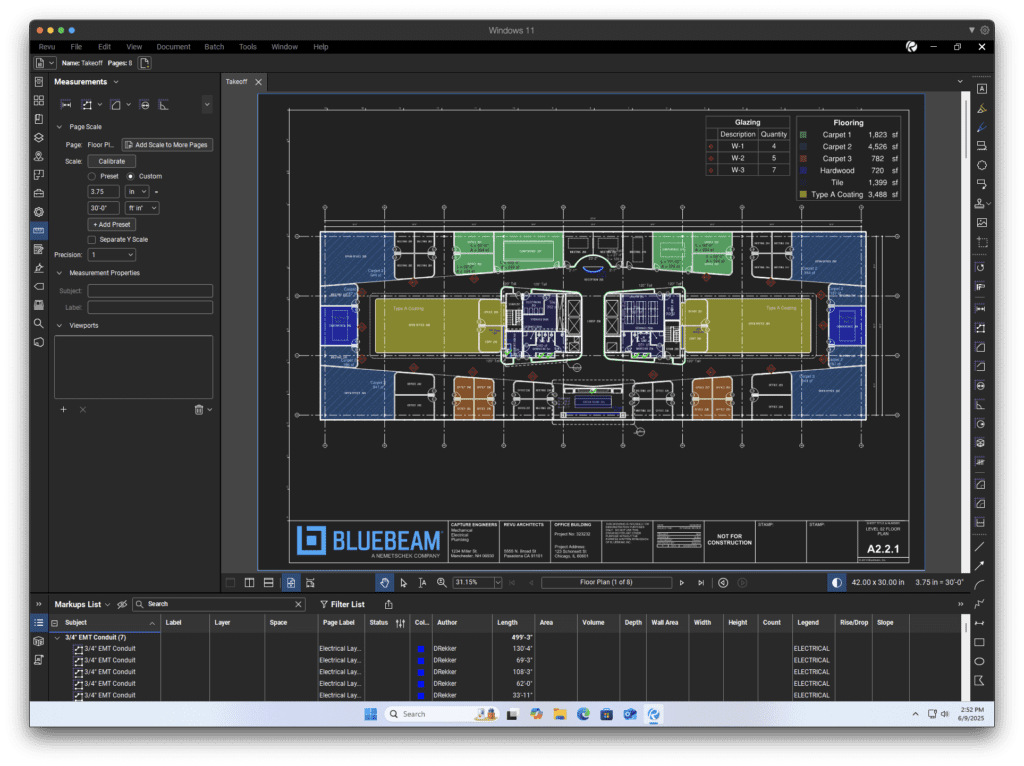
Task: Select the Length measurement tool
Action: coord(66,104)
